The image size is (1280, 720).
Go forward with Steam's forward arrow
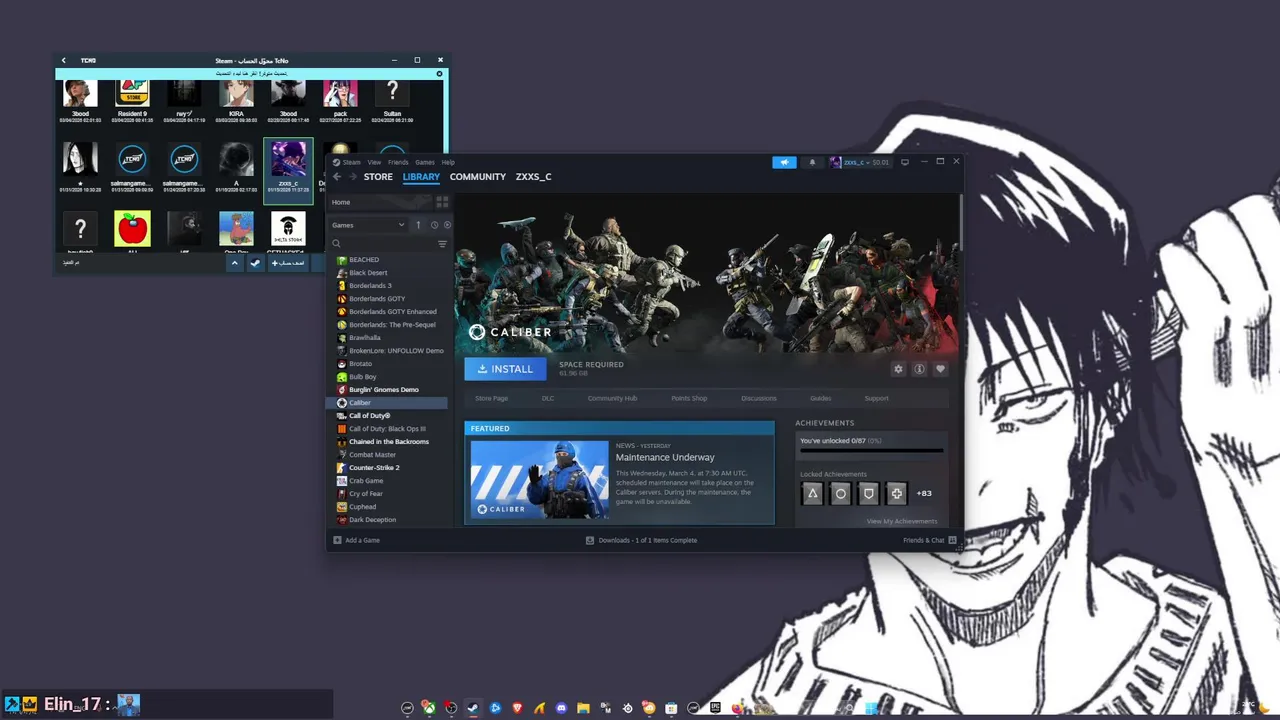click(x=352, y=177)
